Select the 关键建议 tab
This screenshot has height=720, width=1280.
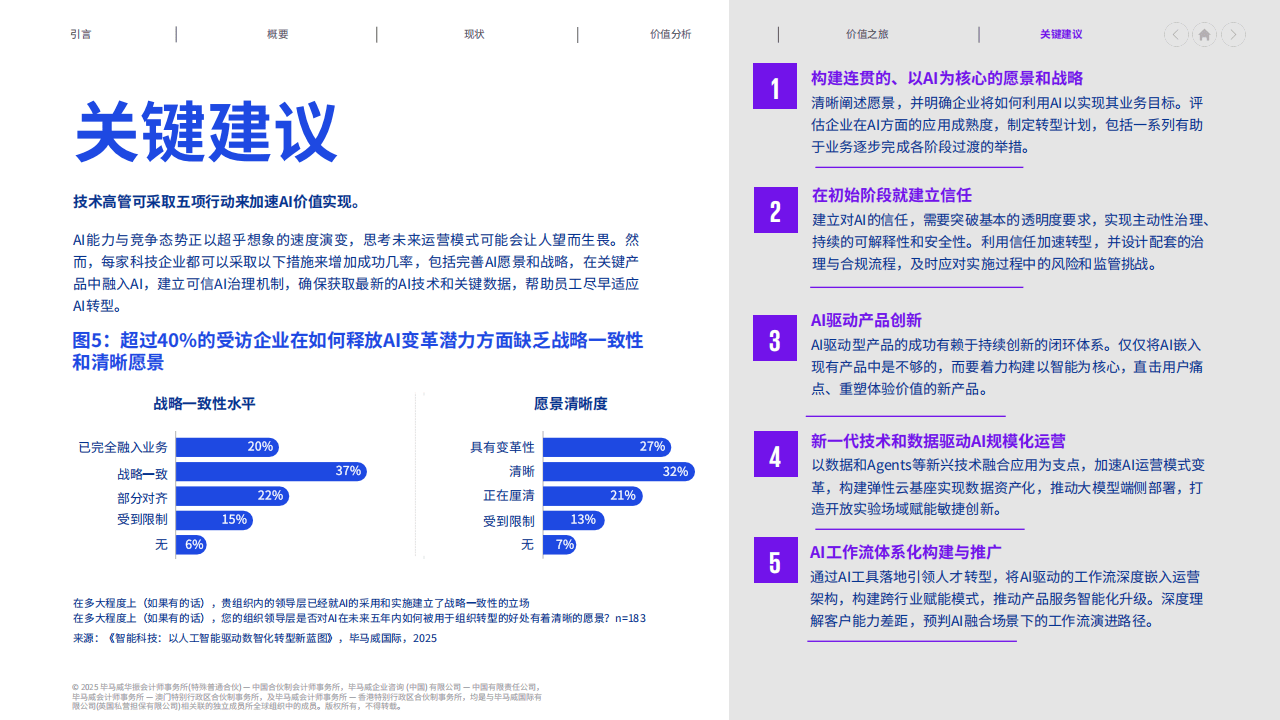(x=1061, y=34)
